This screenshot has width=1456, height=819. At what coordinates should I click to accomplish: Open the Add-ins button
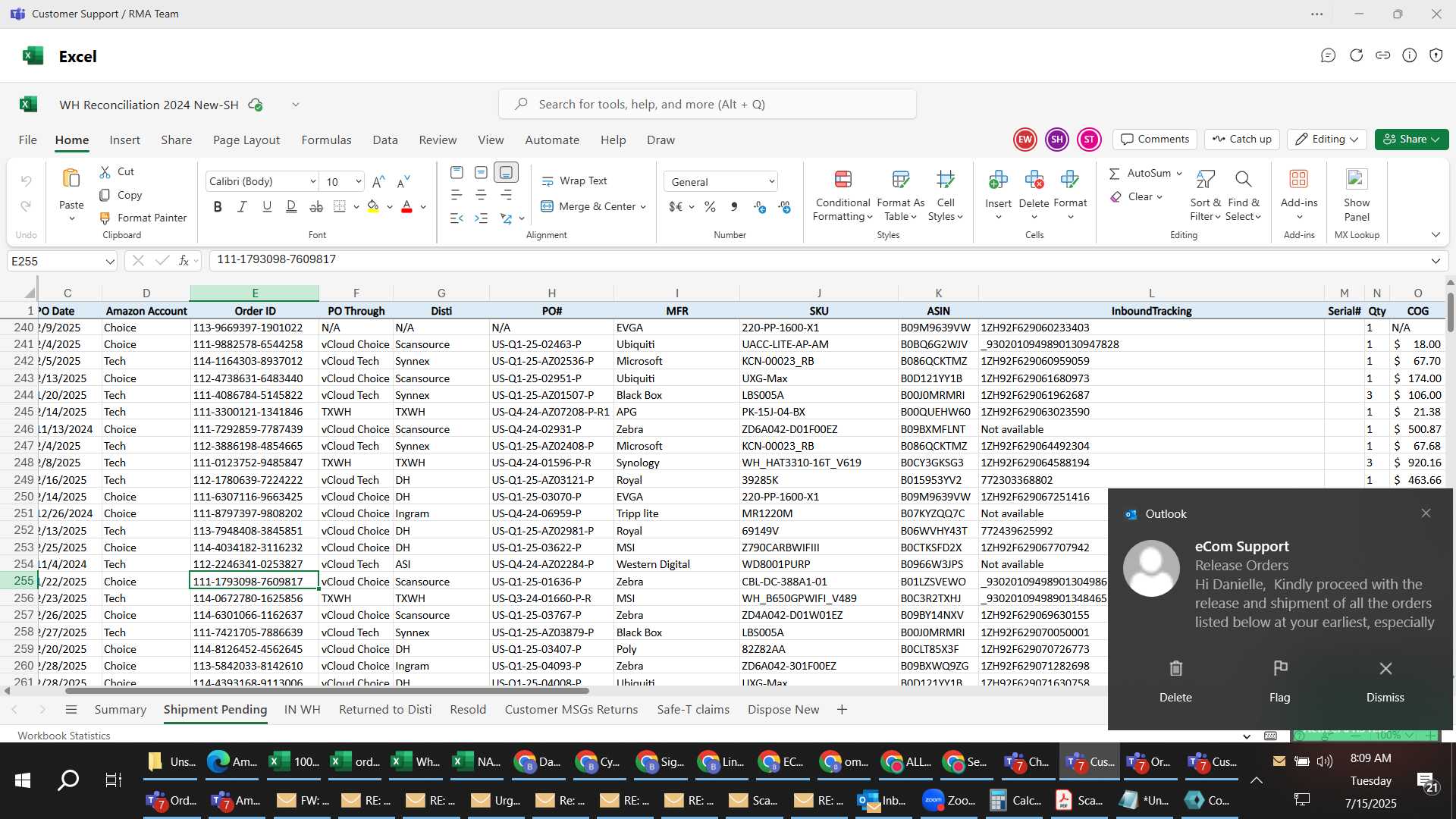tap(1299, 195)
